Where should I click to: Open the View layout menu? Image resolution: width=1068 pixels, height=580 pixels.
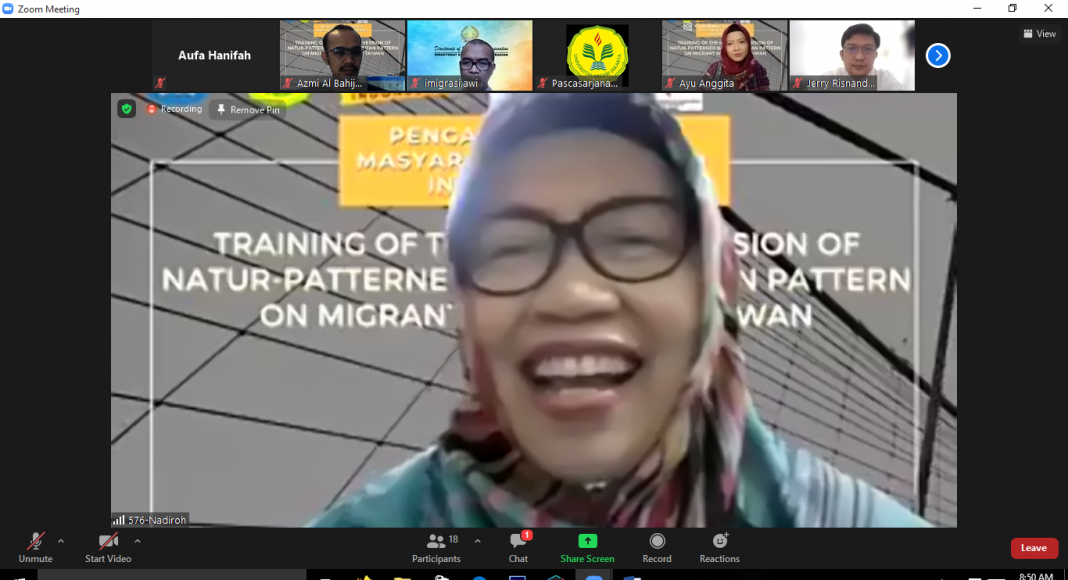coord(1039,34)
